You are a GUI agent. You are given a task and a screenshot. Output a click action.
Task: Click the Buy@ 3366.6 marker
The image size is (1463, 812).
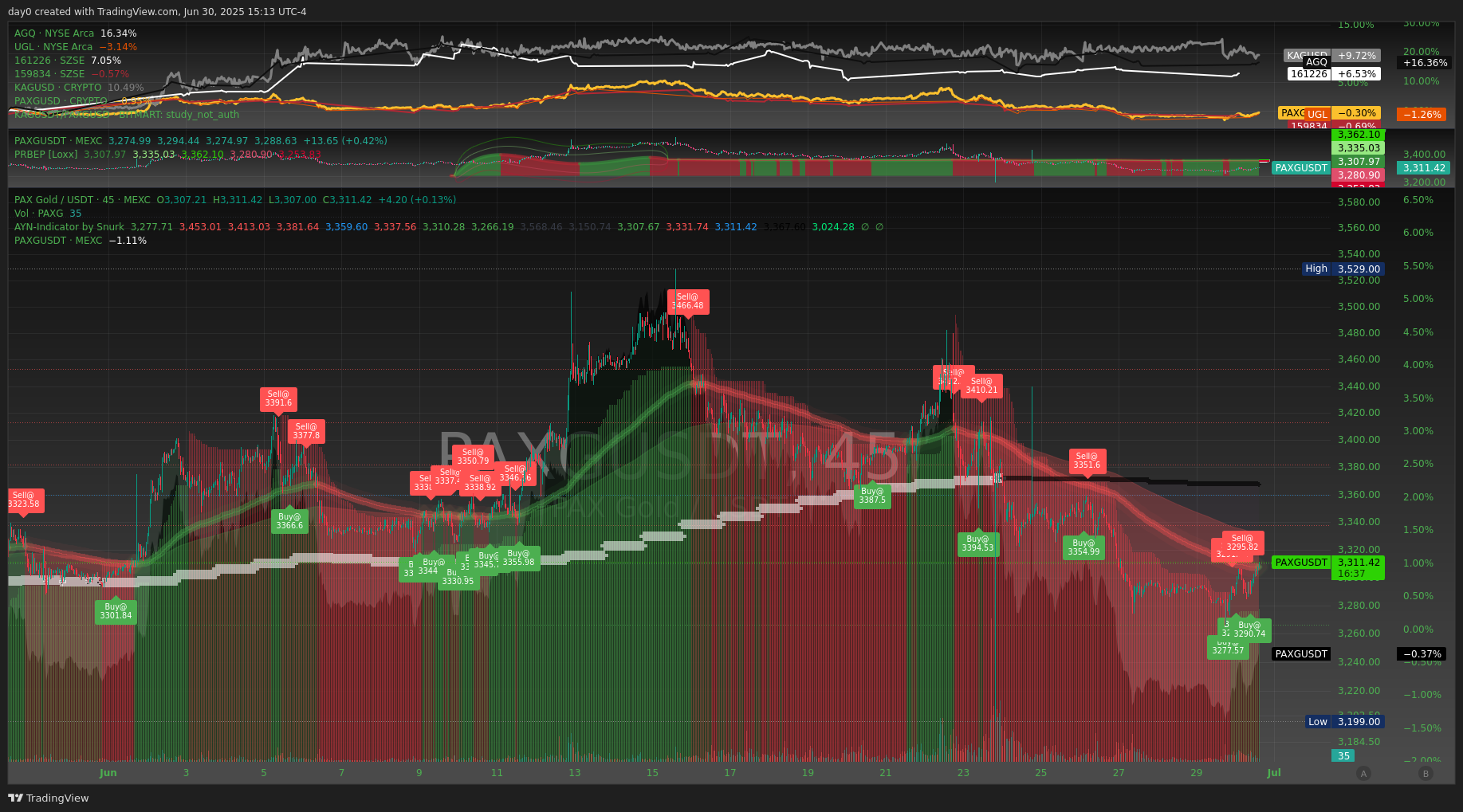click(x=289, y=522)
